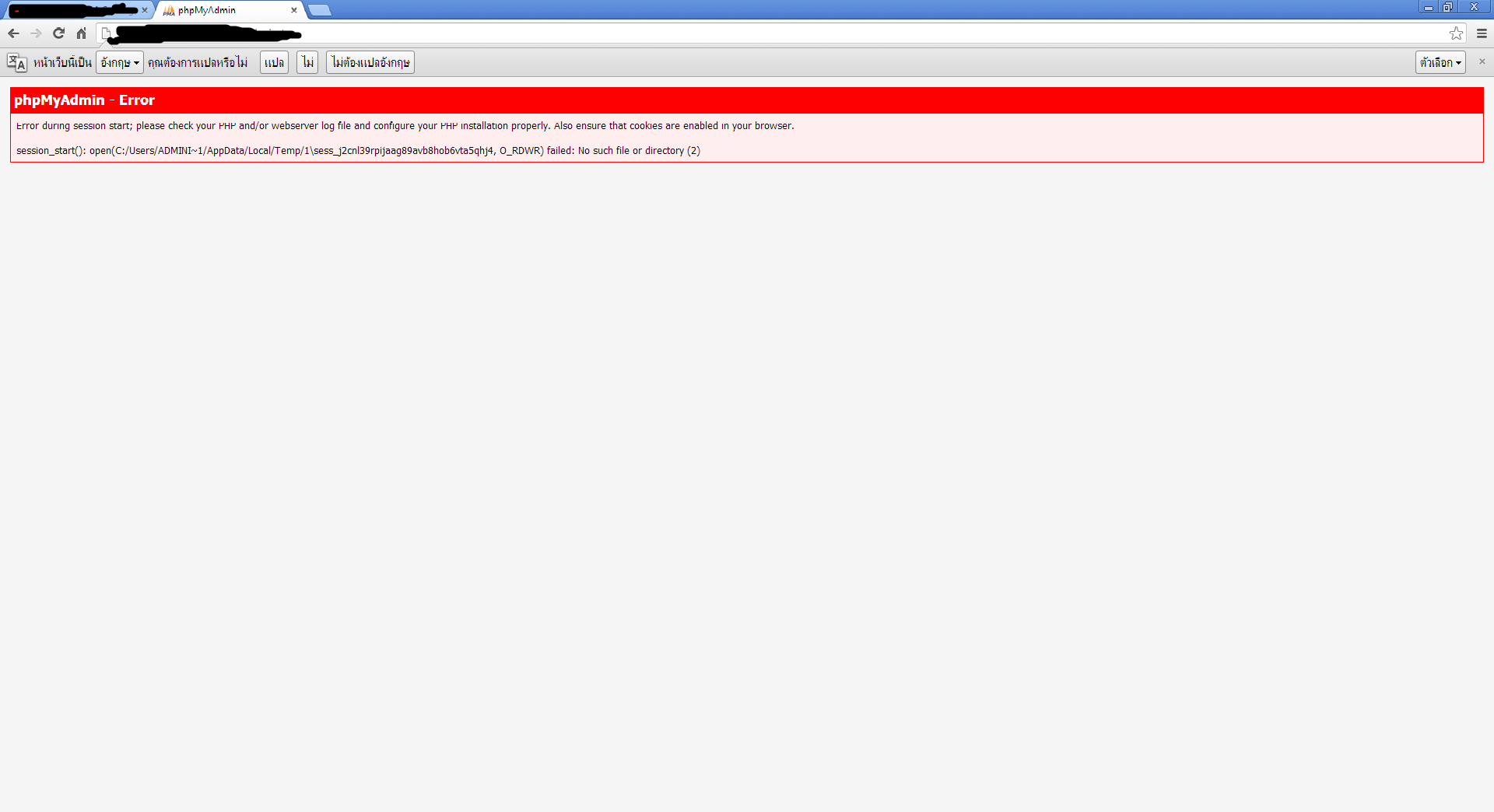The width and height of the screenshot is (1494, 812).
Task: Click the 'Error during session start' message
Action: pyautogui.click(x=405, y=126)
